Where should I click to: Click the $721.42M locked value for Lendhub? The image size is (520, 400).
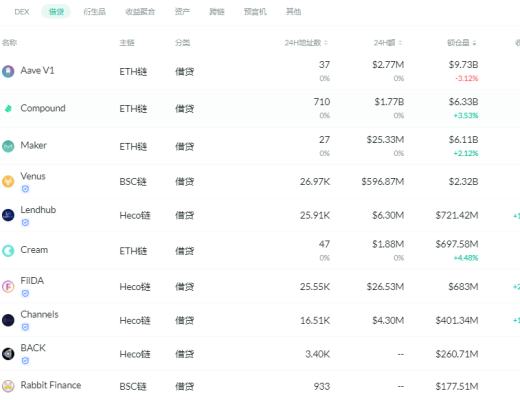457,215
